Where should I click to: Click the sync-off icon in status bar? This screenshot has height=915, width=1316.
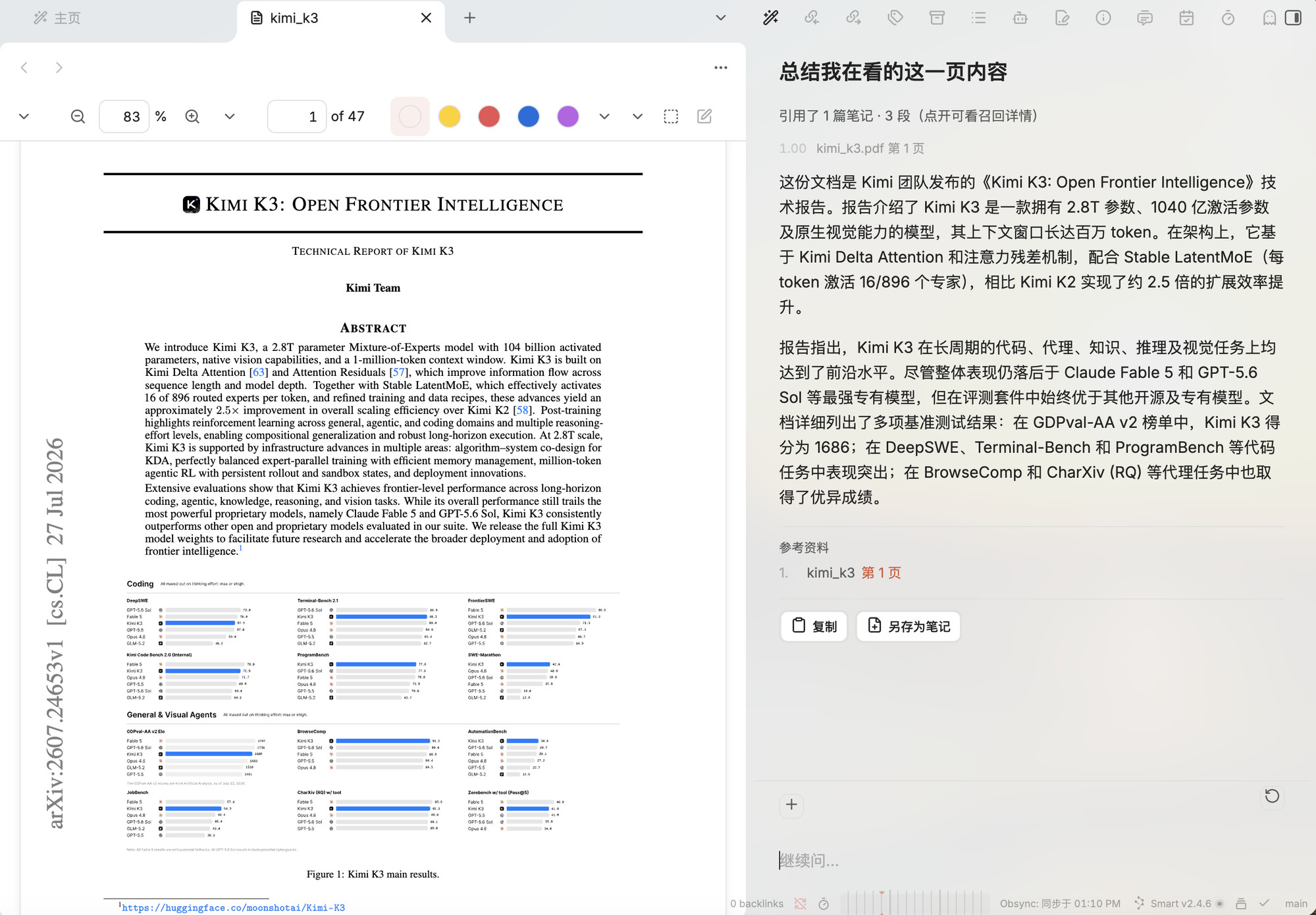point(800,904)
